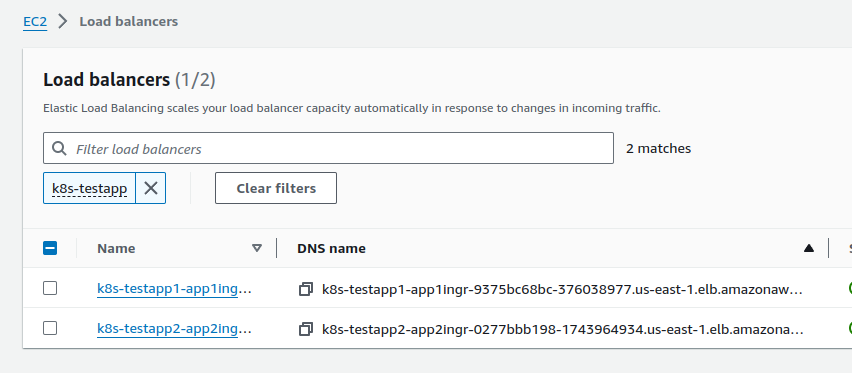
Task: Click status icon for k8s-testapp1 row
Action: 849,288
